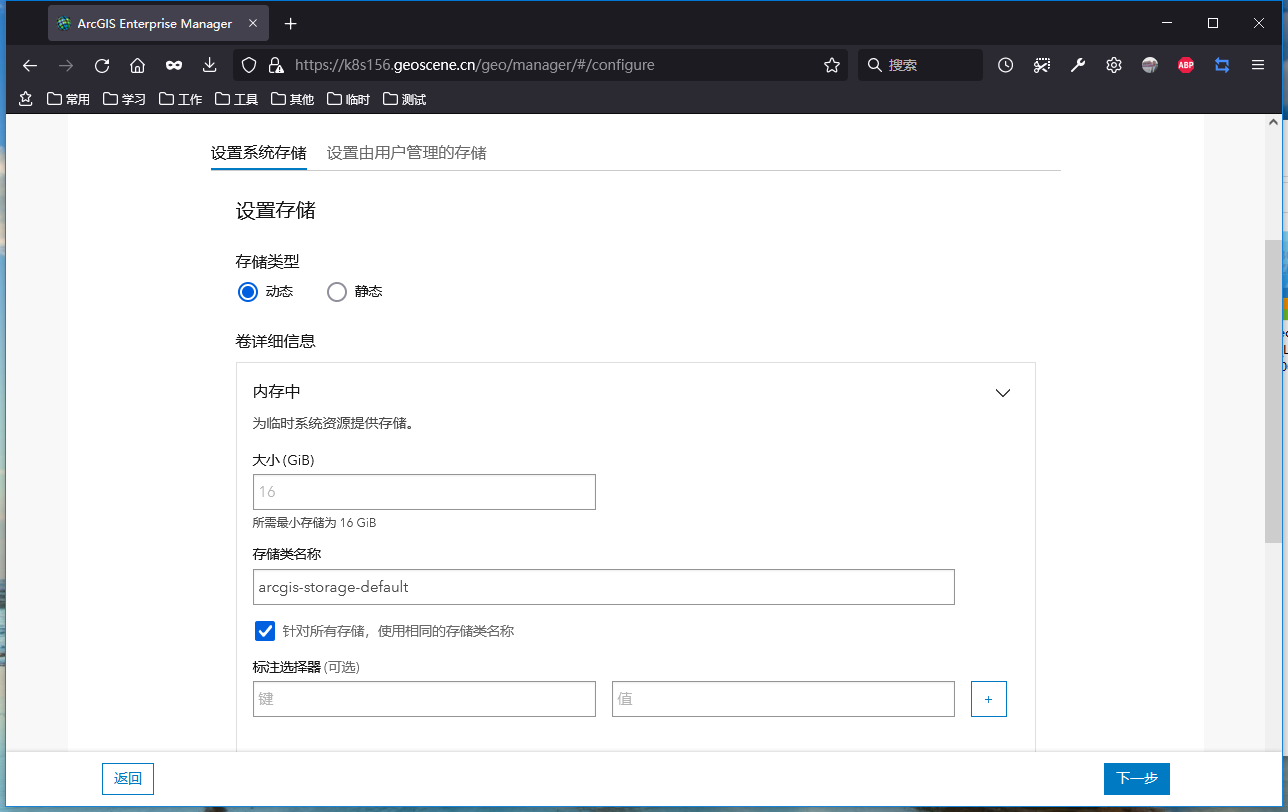Reload the page with the refresh icon
The width and height of the screenshot is (1288, 812).
tap(102, 65)
